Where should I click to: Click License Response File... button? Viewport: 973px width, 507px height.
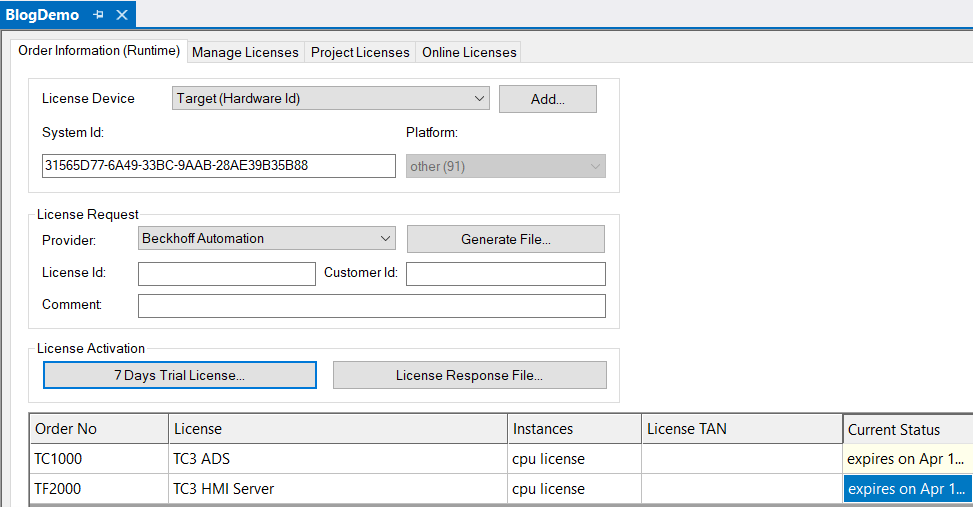pyautogui.click(x=470, y=375)
